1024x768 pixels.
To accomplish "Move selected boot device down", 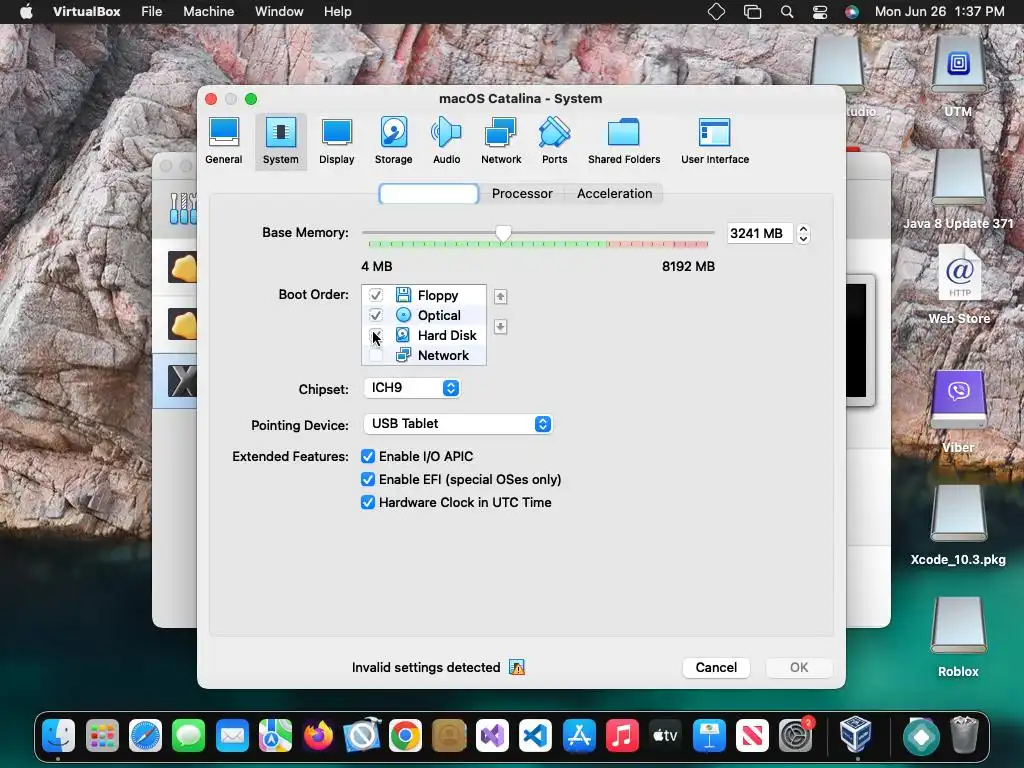I will [500, 327].
